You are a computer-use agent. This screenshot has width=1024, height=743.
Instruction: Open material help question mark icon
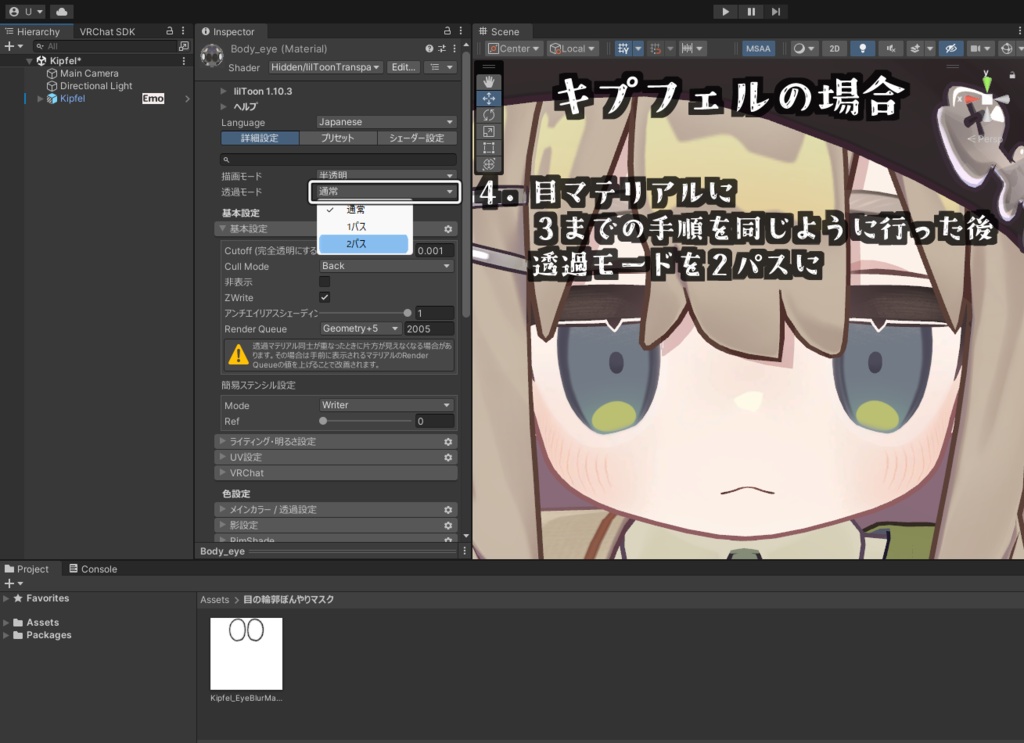click(429, 48)
